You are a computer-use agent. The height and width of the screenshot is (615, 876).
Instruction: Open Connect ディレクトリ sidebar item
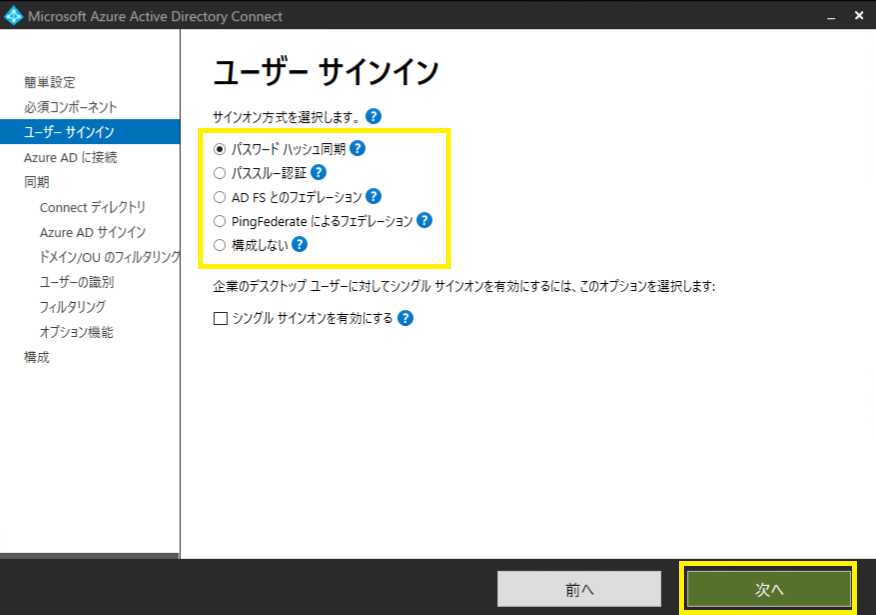pos(92,207)
